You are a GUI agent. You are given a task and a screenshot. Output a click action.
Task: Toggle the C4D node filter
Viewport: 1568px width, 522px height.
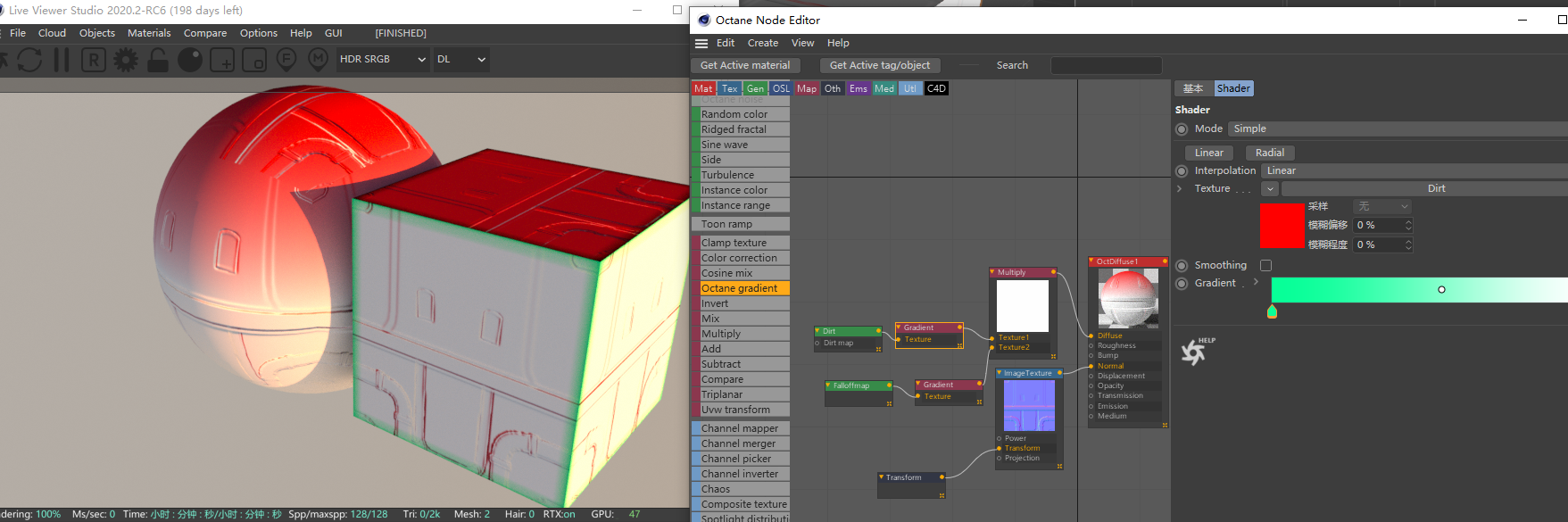(x=936, y=88)
